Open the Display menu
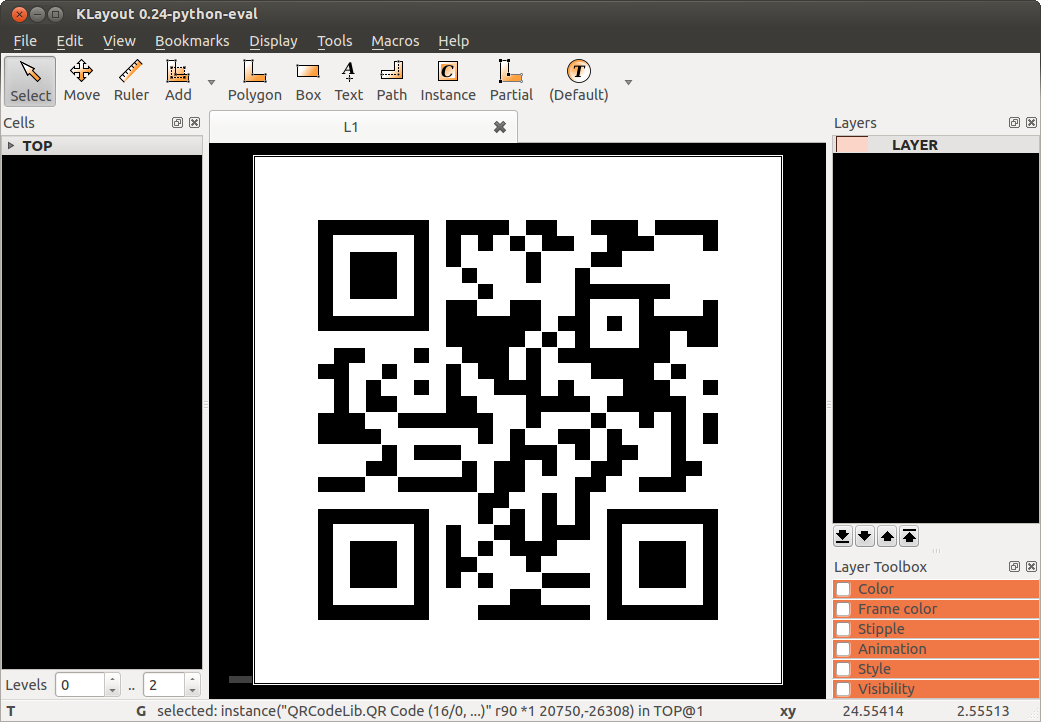This screenshot has height=722, width=1041. point(273,41)
